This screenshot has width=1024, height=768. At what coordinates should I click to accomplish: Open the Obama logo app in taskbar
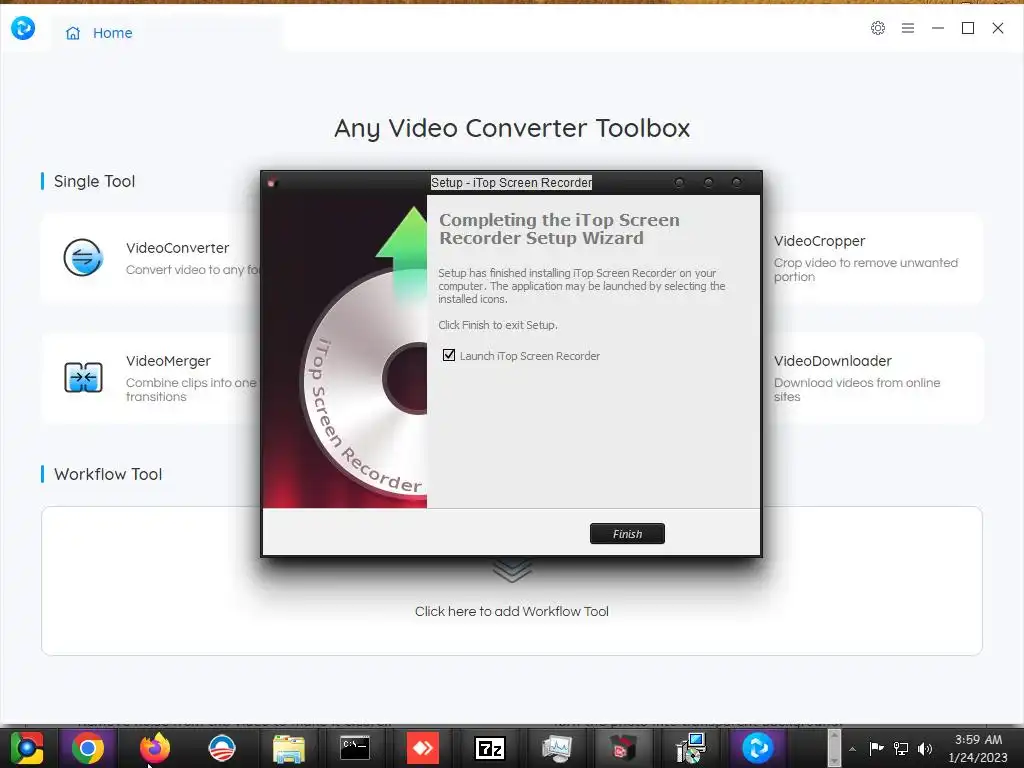(221, 748)
